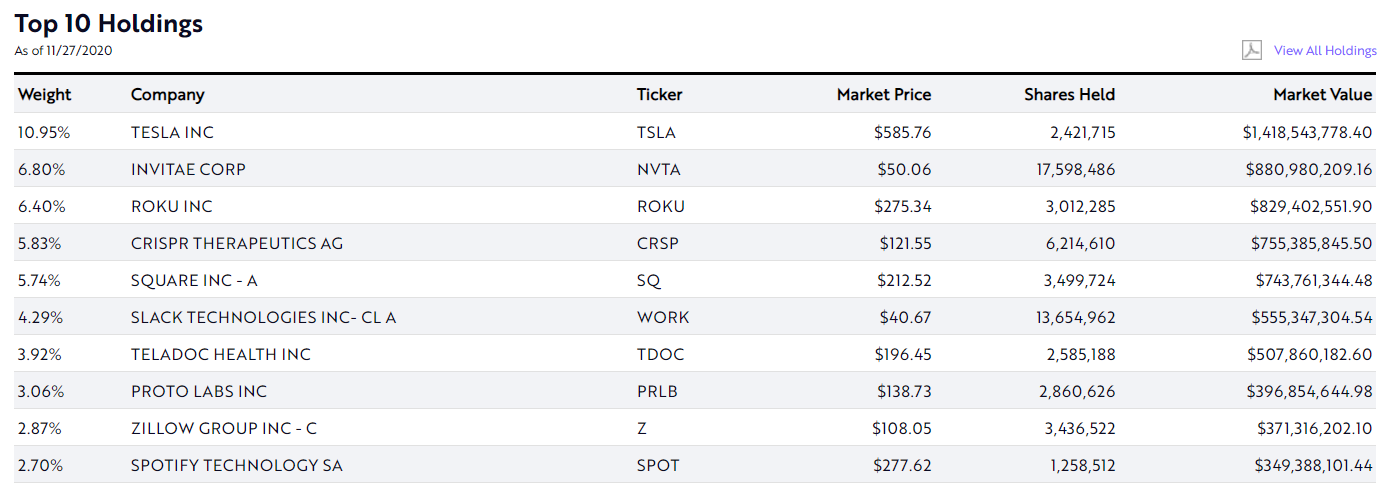The height and width of the screenshot is (494, 1392).
Task: Click the Company column header
Action: [x=167, y=95]
